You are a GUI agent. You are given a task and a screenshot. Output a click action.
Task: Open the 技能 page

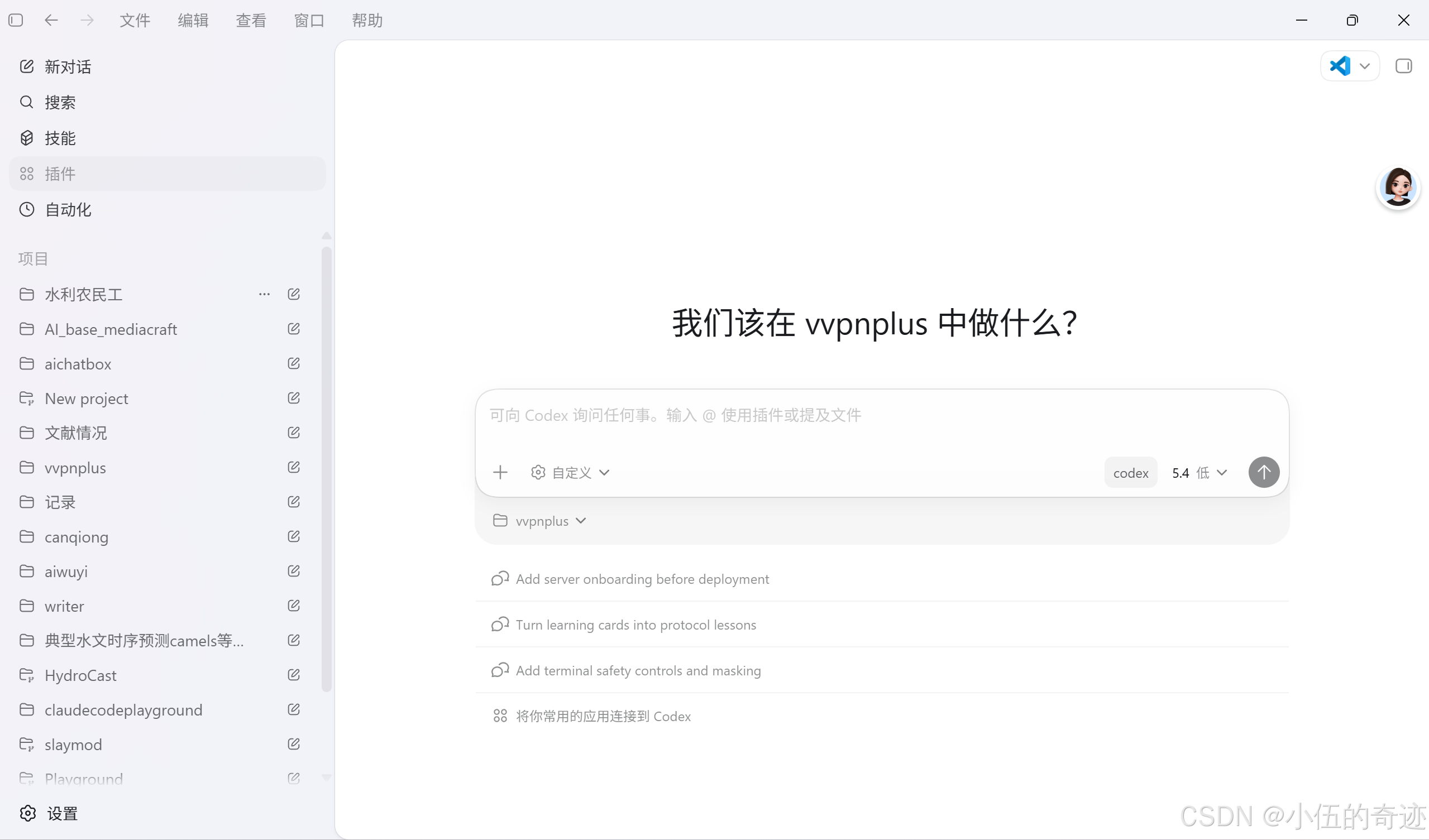coord(168,138)
